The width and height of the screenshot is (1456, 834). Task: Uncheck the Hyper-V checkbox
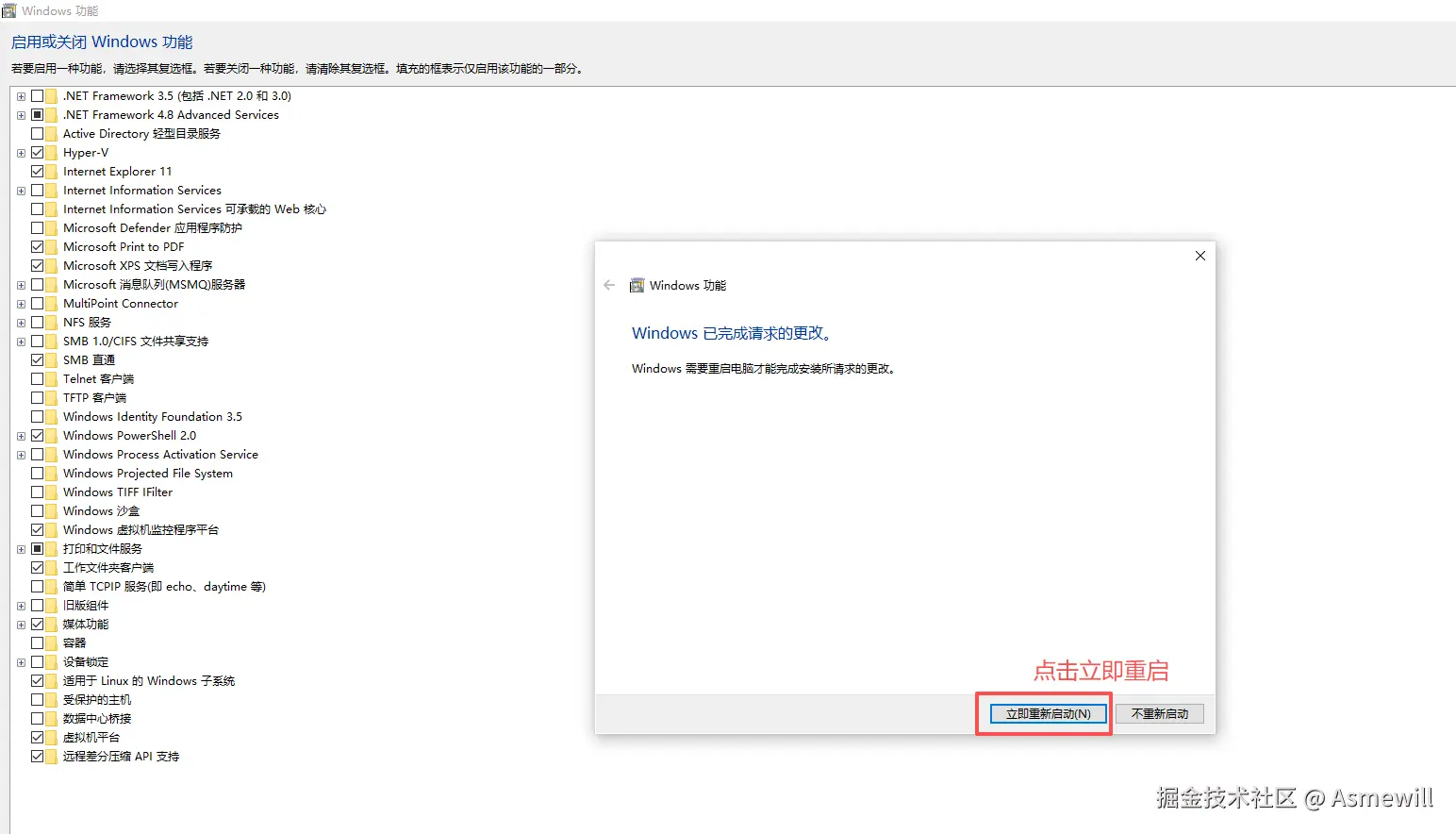click(38, 153)
